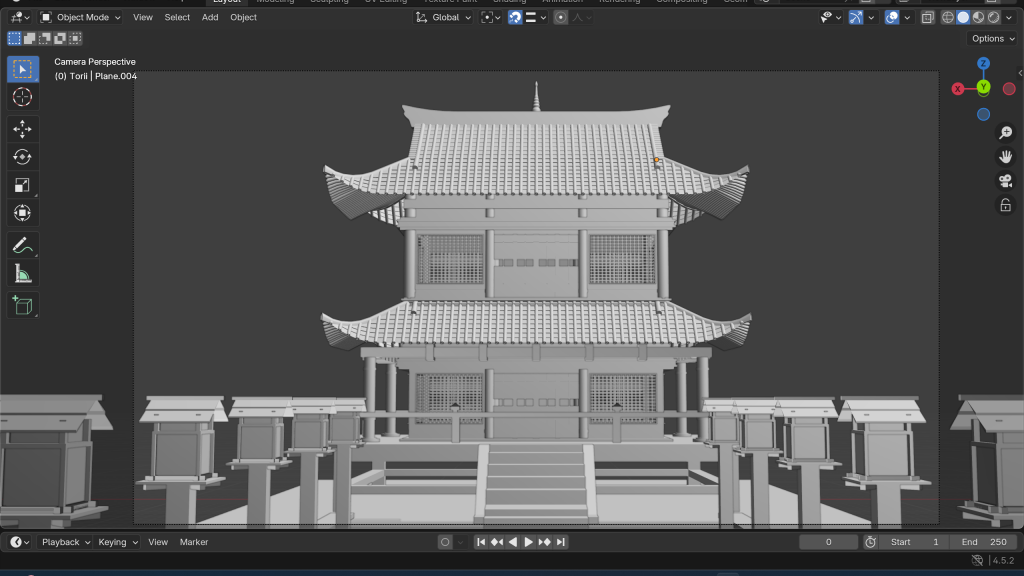Activate the Move tool
The width and height of the screenshot is (1024, 576).
coord(22,129)
